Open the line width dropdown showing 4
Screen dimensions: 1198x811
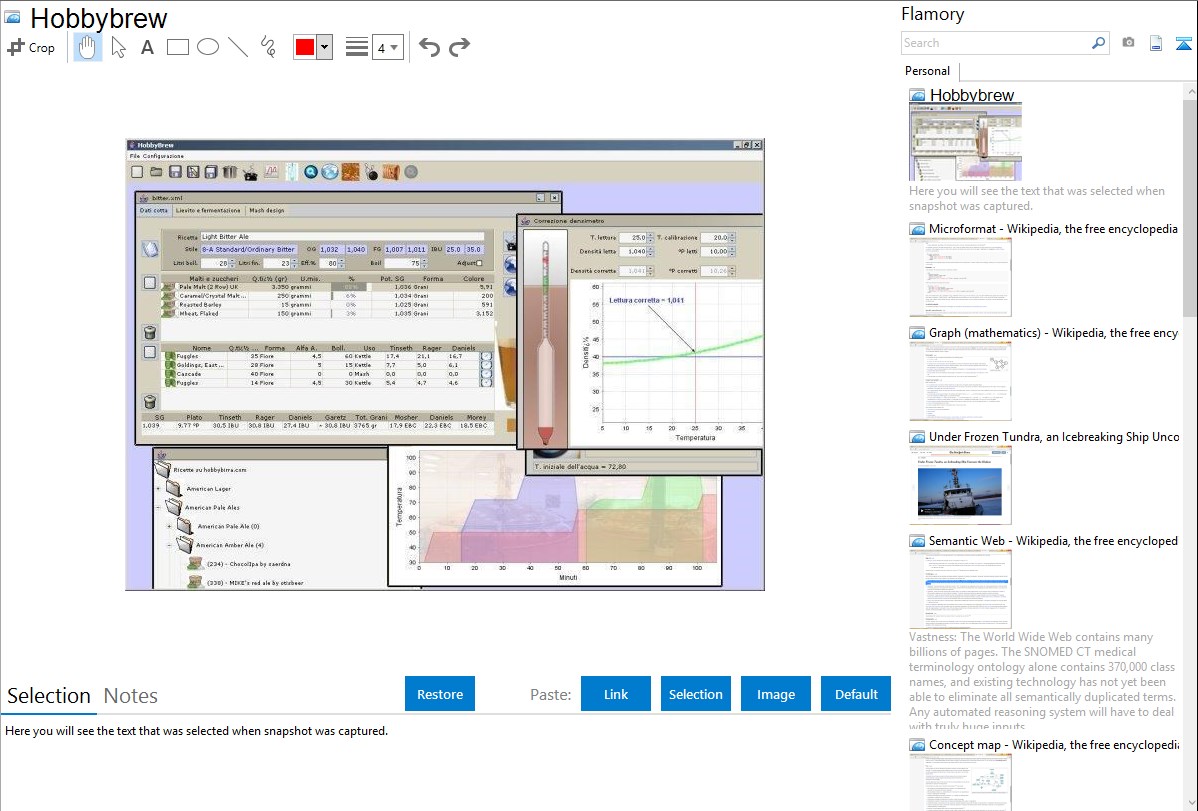[387, 47]
